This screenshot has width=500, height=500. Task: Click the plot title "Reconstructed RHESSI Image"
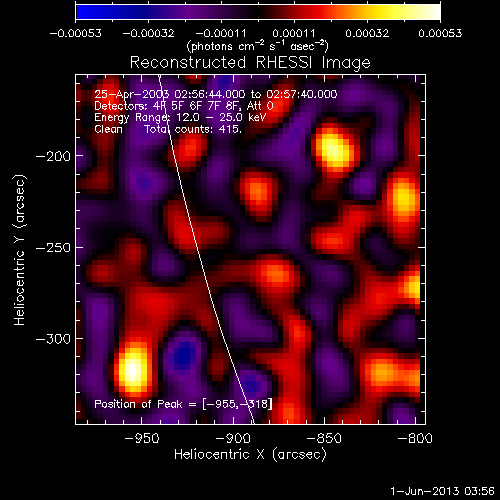(250, 63)
